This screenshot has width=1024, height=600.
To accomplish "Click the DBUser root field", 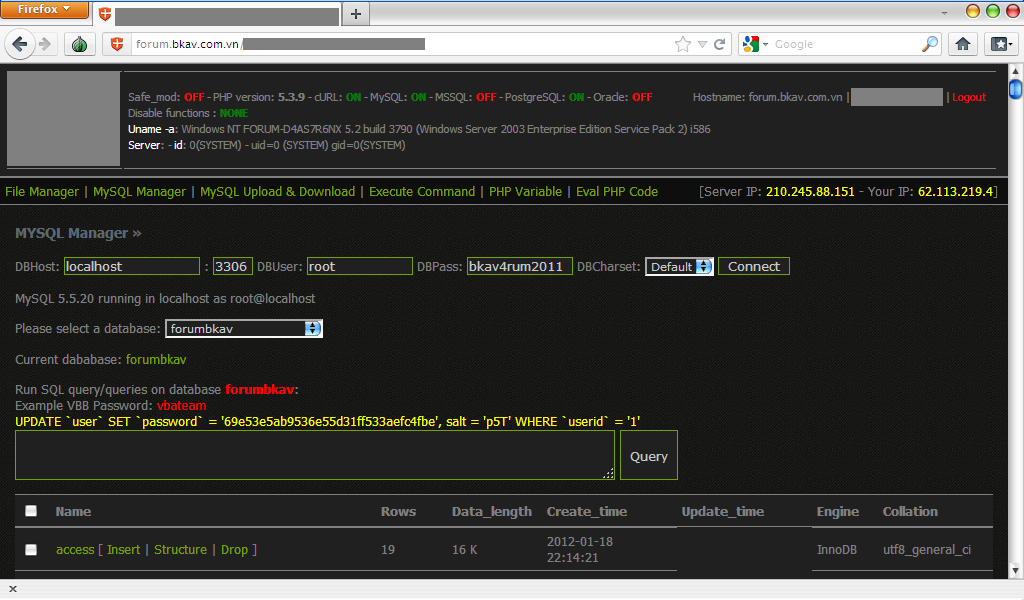I will click(x=360, y=266).
